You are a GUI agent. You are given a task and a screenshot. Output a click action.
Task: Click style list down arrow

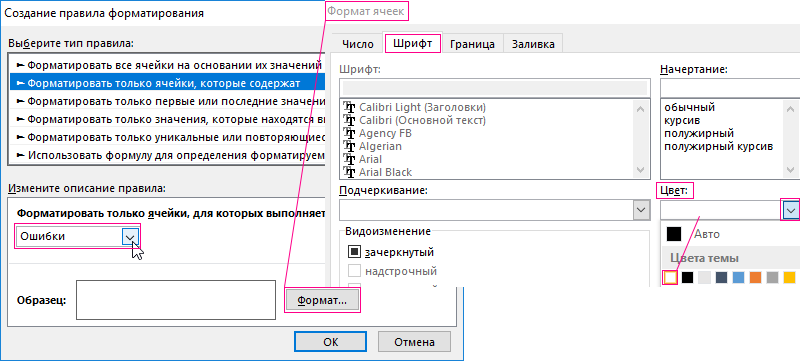pyautogui.click(x=791, y=170)
